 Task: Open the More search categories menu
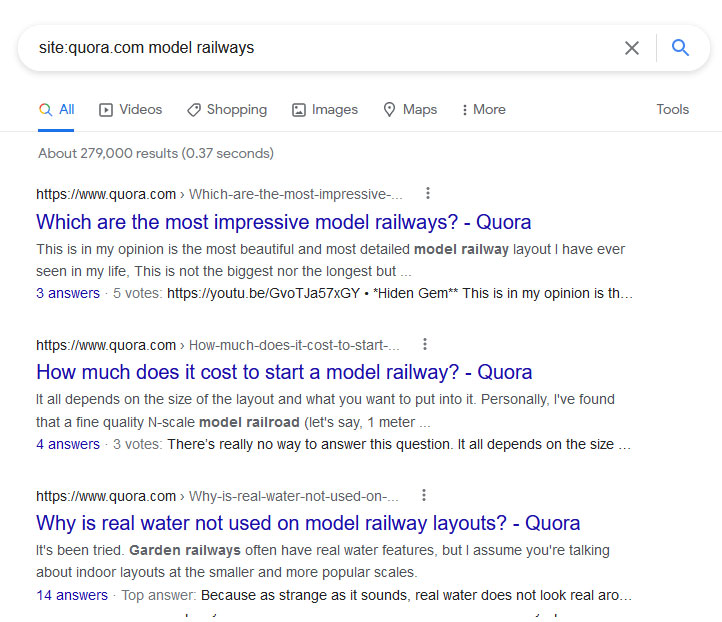click(x=483, y=110)
